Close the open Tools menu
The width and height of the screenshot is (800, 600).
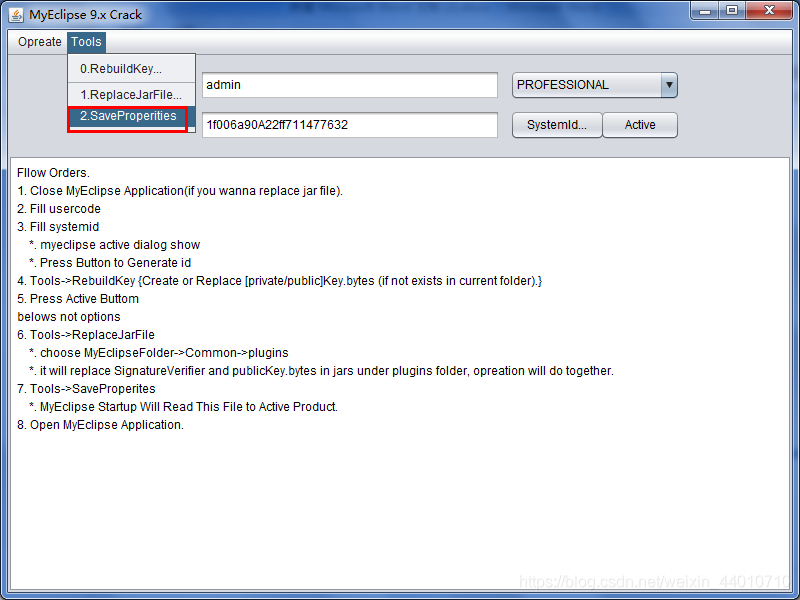[x=86, y=42]
